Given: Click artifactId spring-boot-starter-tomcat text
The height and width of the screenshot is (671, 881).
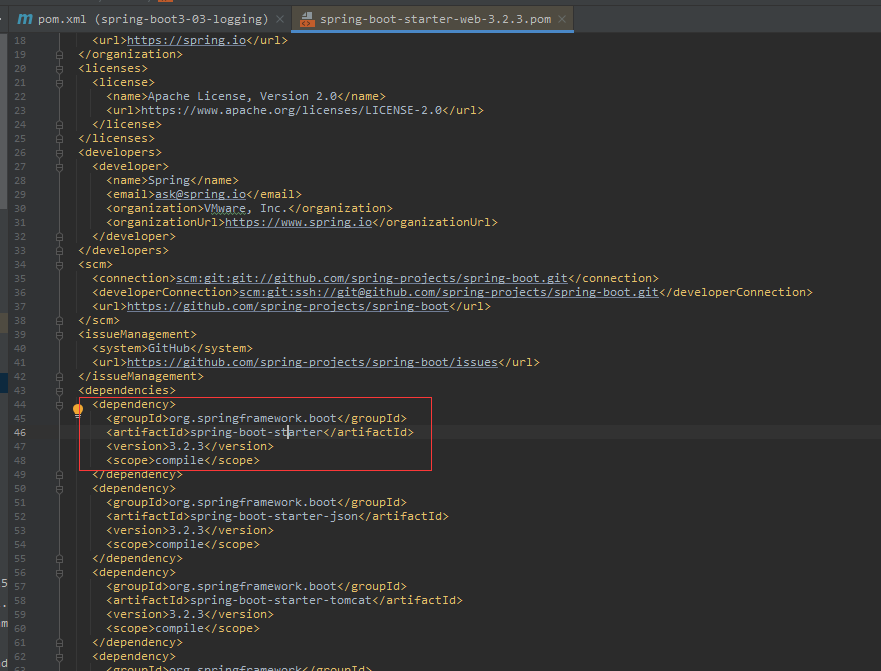Looking at the screenshot, I should [x=281, y=601].
